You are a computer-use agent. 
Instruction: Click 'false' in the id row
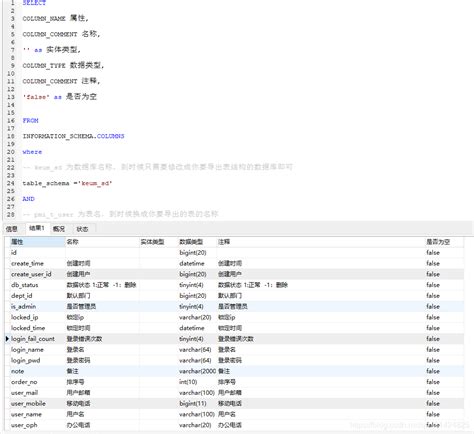[x=433, y=253]
